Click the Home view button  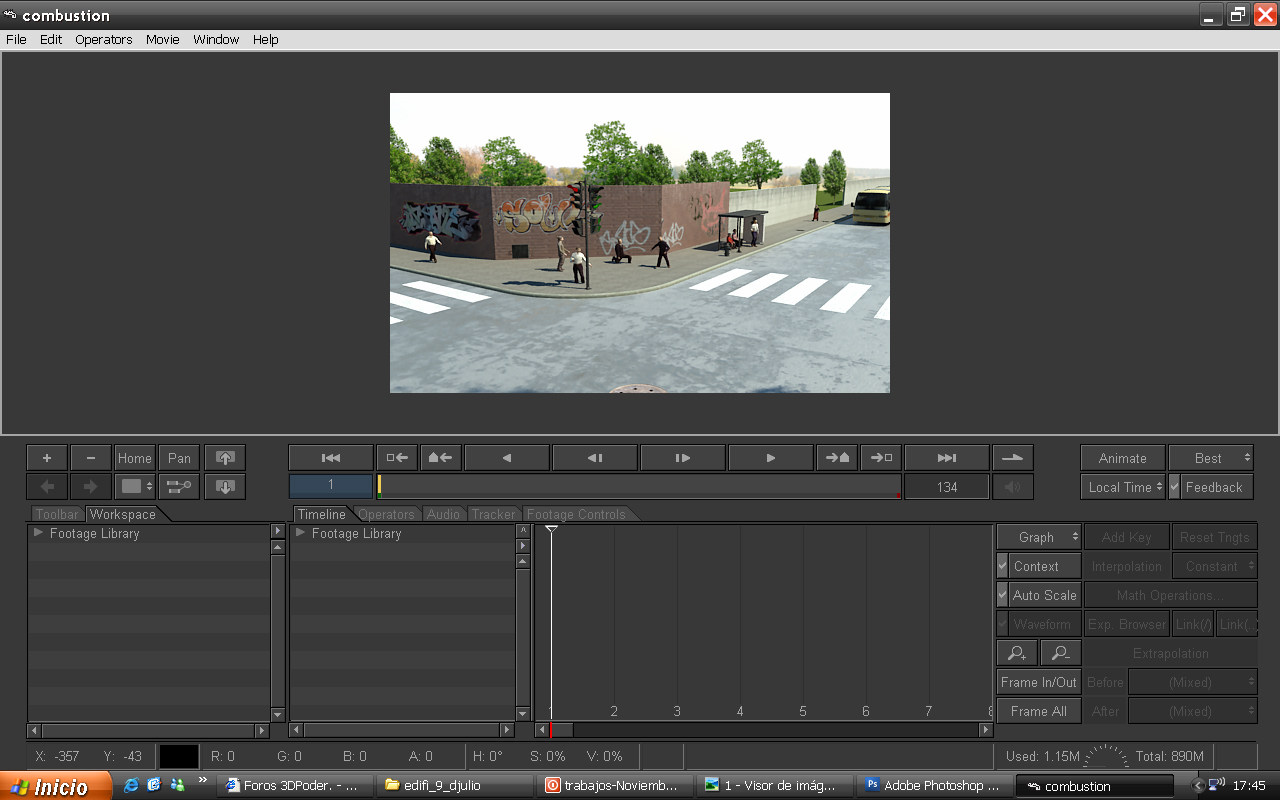point(135,458)
